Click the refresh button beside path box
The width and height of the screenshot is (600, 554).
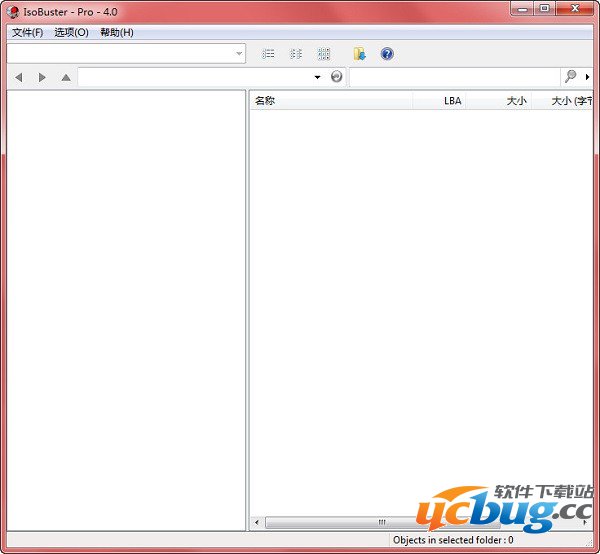(x=337, y=77)
